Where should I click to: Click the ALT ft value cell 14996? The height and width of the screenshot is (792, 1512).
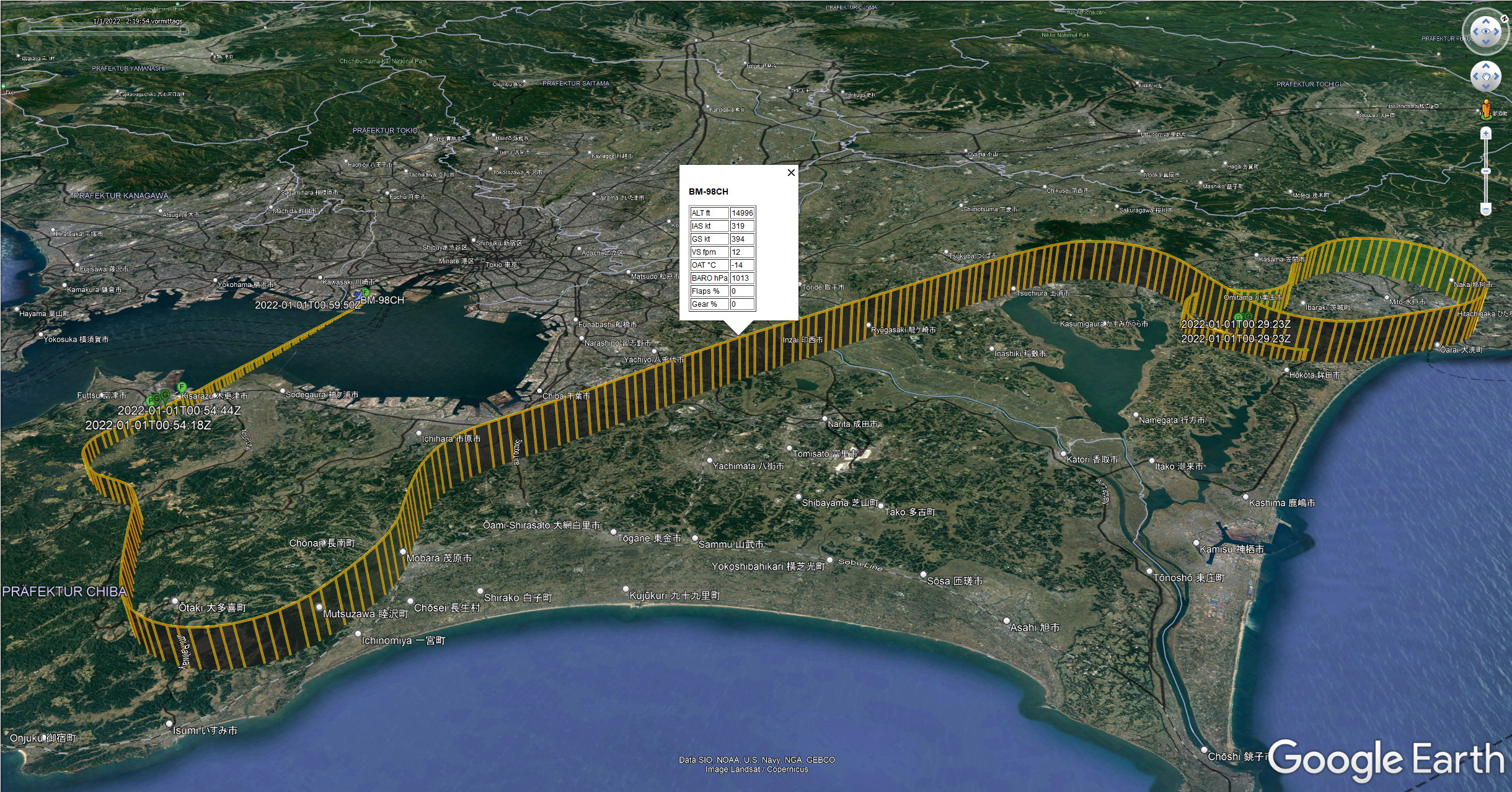[x=742, y=213]
